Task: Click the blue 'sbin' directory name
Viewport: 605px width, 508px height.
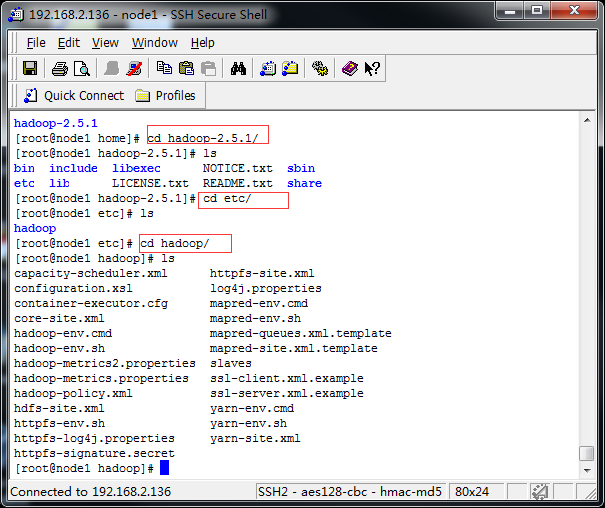Action: click(x=301, y=168)
